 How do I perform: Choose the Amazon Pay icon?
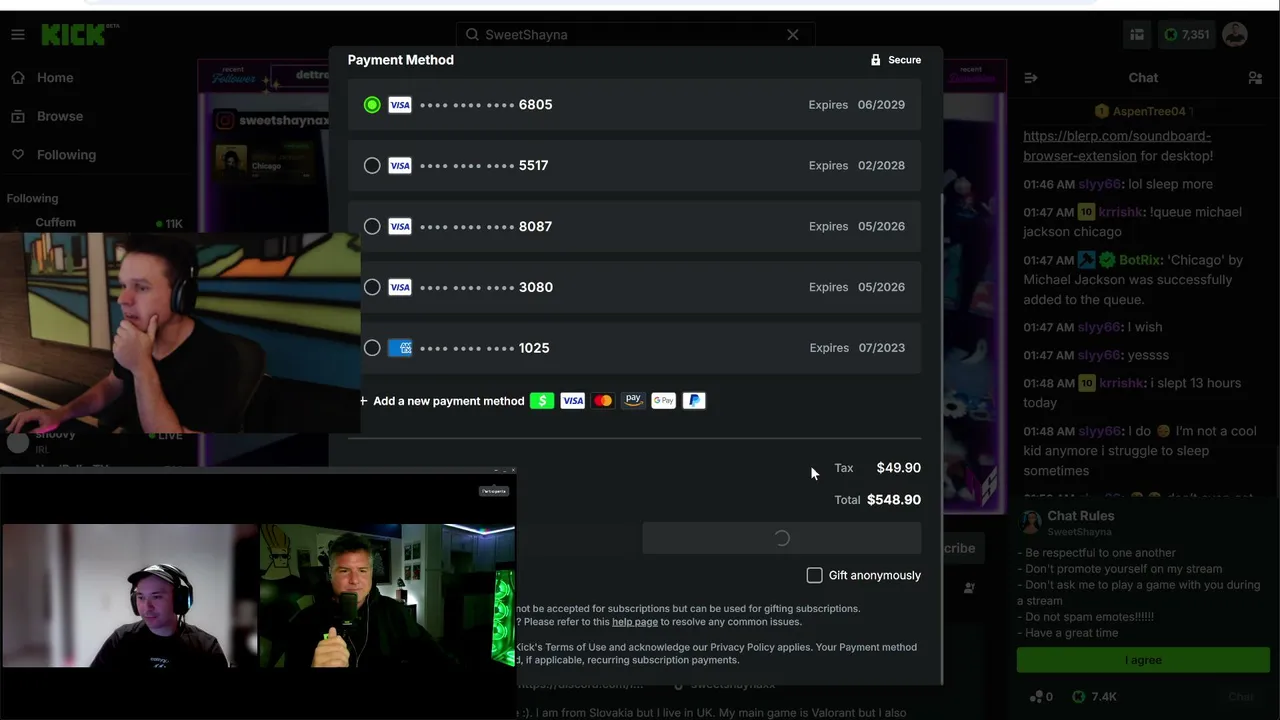[x=633, y=401]
